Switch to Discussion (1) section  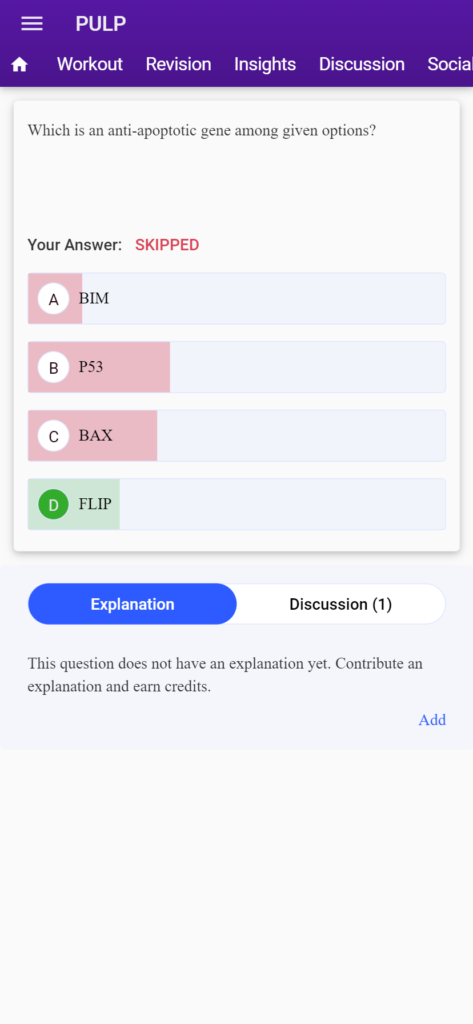(x=340, y=604)
